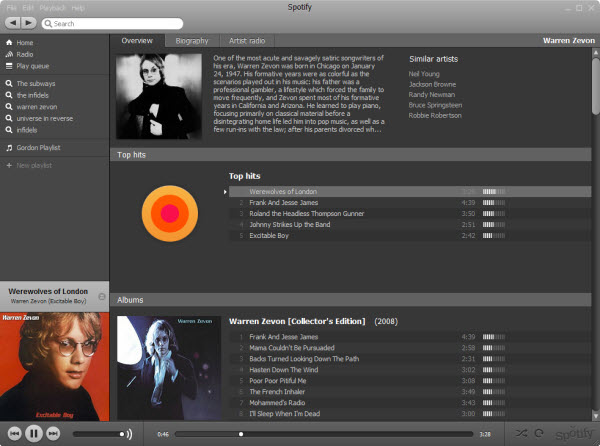Open Warren Zevon [Collector's Edition] album title
This screenshot has height=446, width=600.
click(x=297, y=321)
